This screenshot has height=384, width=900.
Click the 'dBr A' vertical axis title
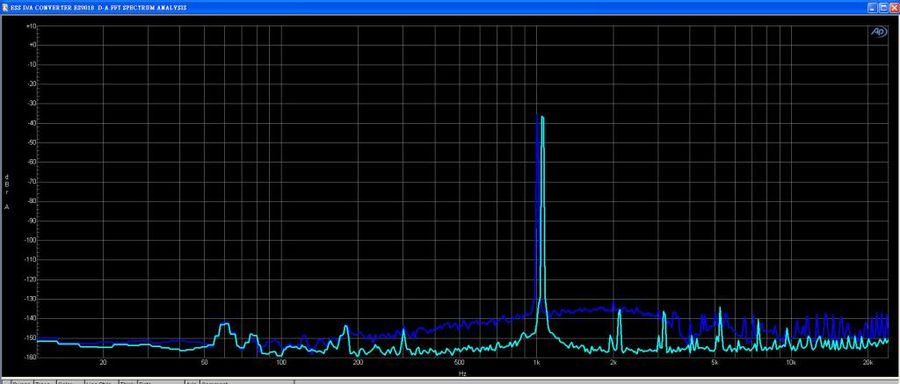[x=7, y=191]
